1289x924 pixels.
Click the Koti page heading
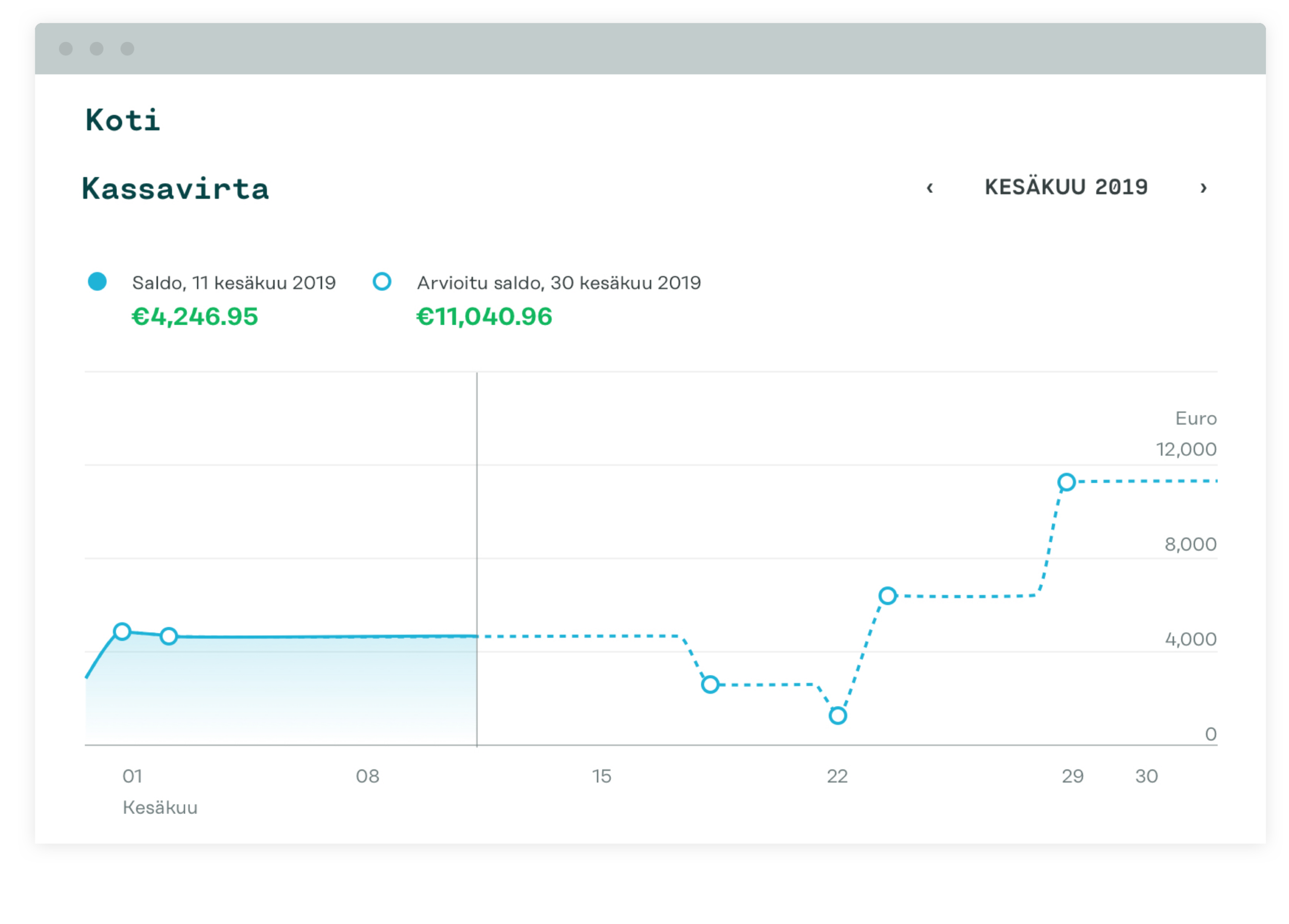123,120
